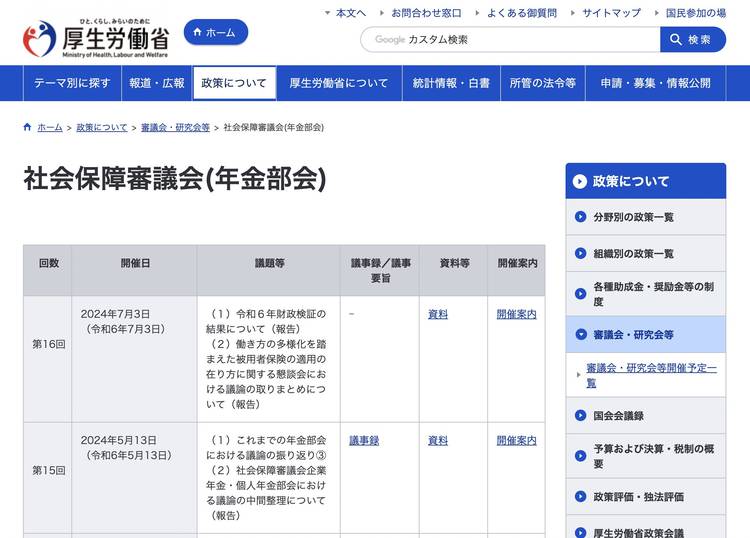This screenshot has width=750, height=538.
Task: Click arrow icon beside 分野別の政策一覧
Action: [x=581, y=217]
